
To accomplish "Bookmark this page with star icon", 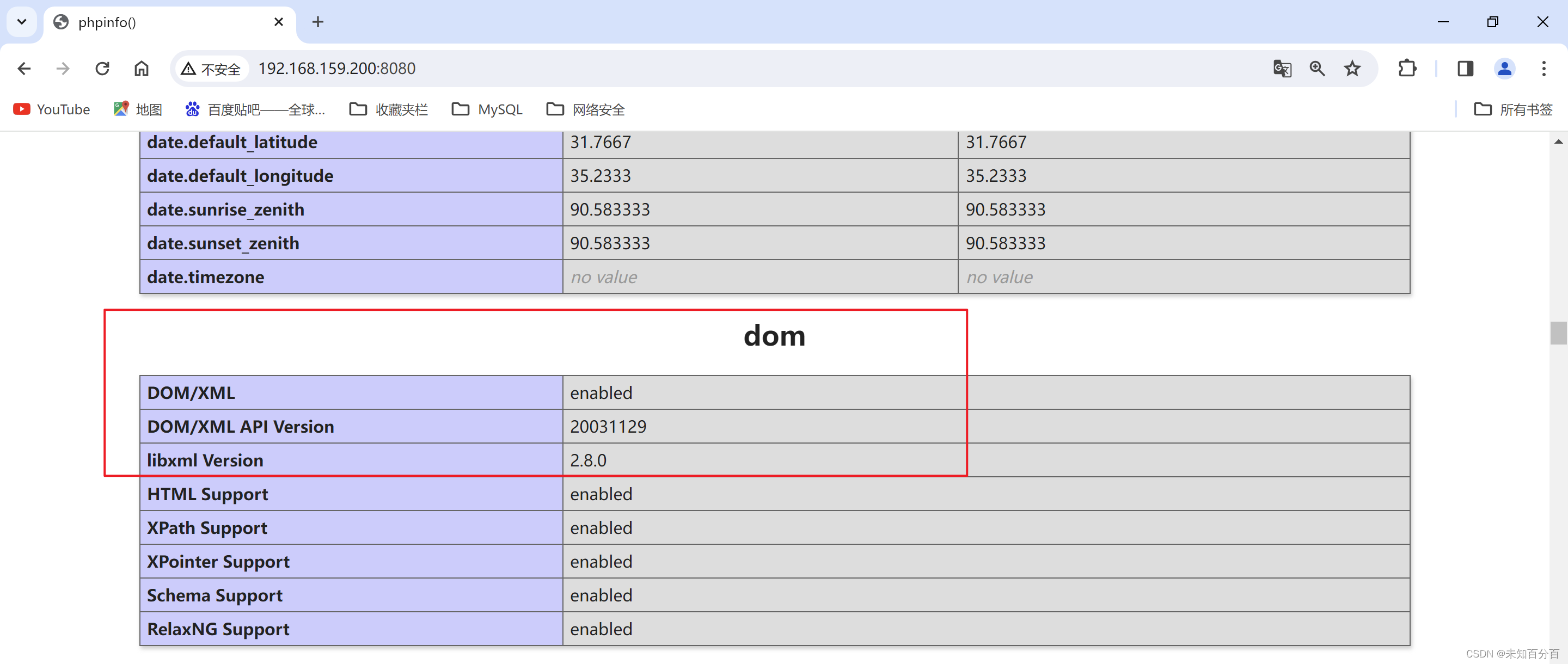I will [x=1352, y=68].
